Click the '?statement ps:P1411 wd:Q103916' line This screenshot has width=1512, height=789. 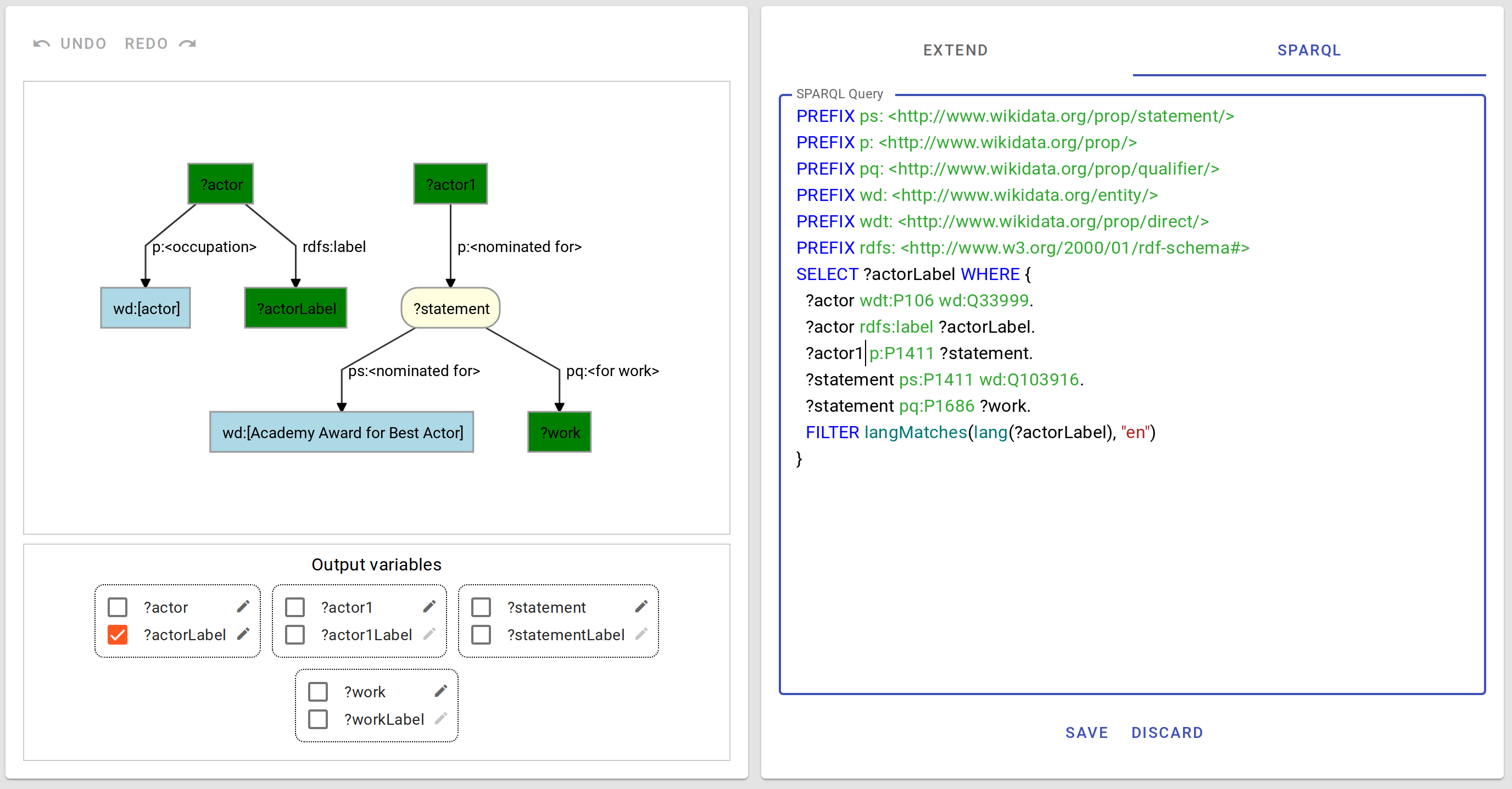(x=944, y=379)
